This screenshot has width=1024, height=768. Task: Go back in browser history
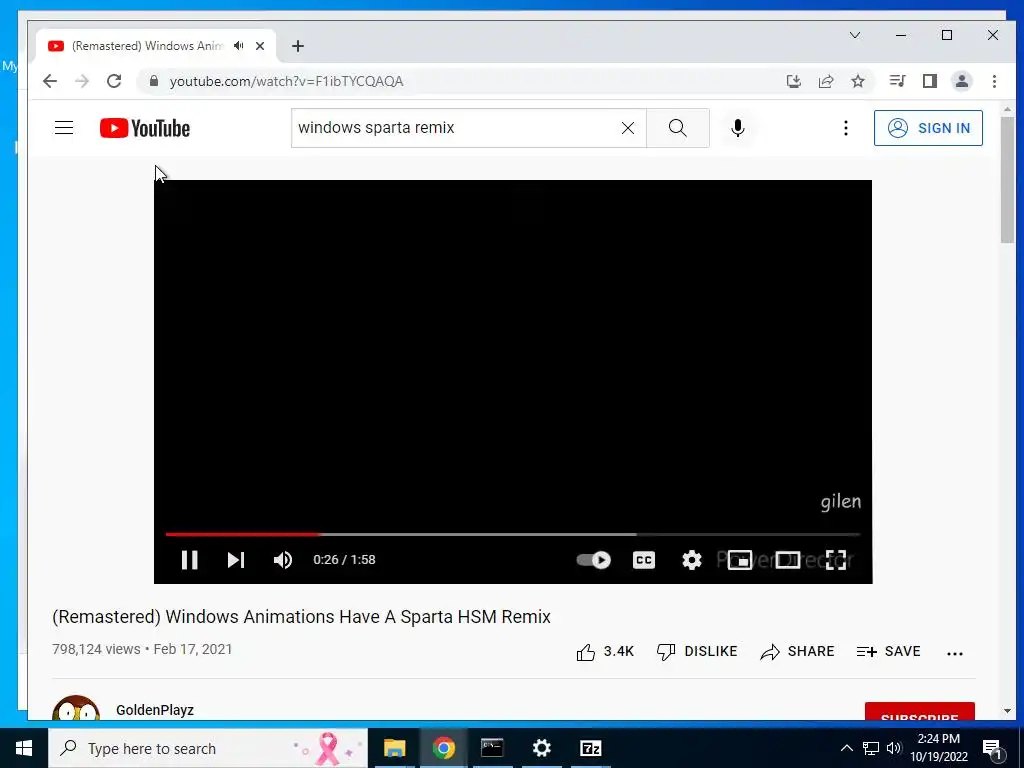click(50, 81)
